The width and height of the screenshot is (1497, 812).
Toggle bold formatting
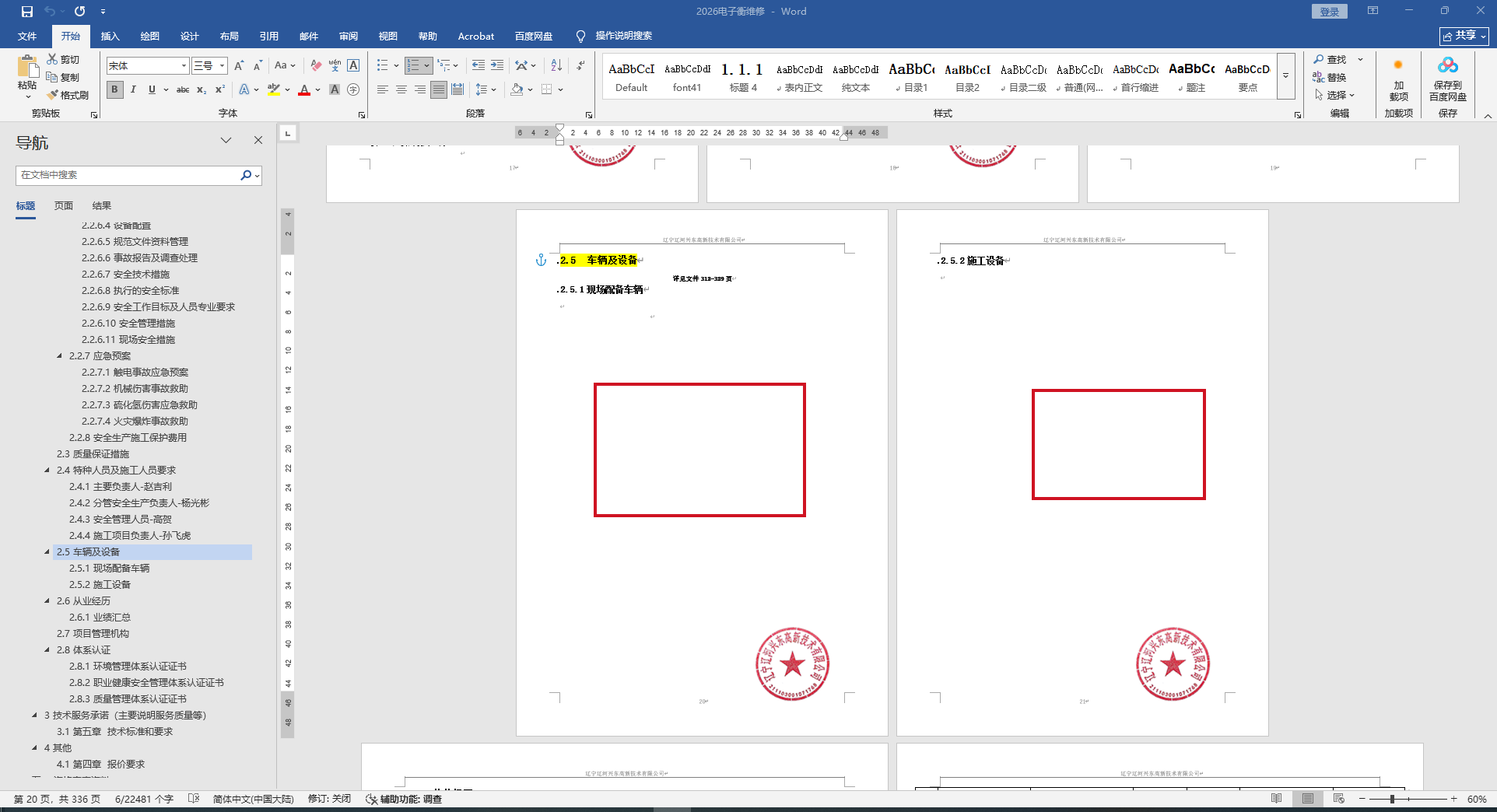(114, 89)
